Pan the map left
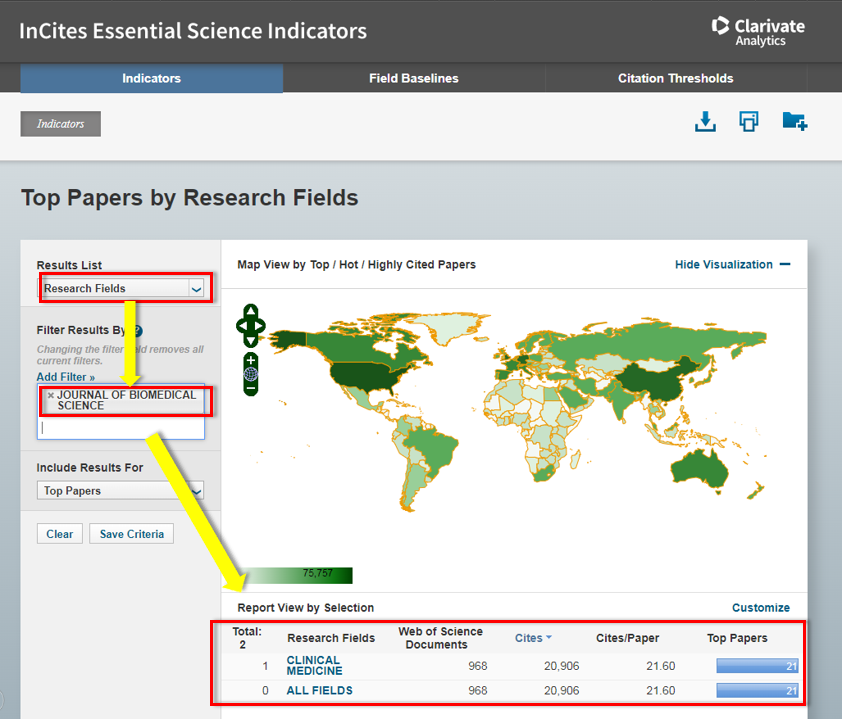 tap(241, 326)
